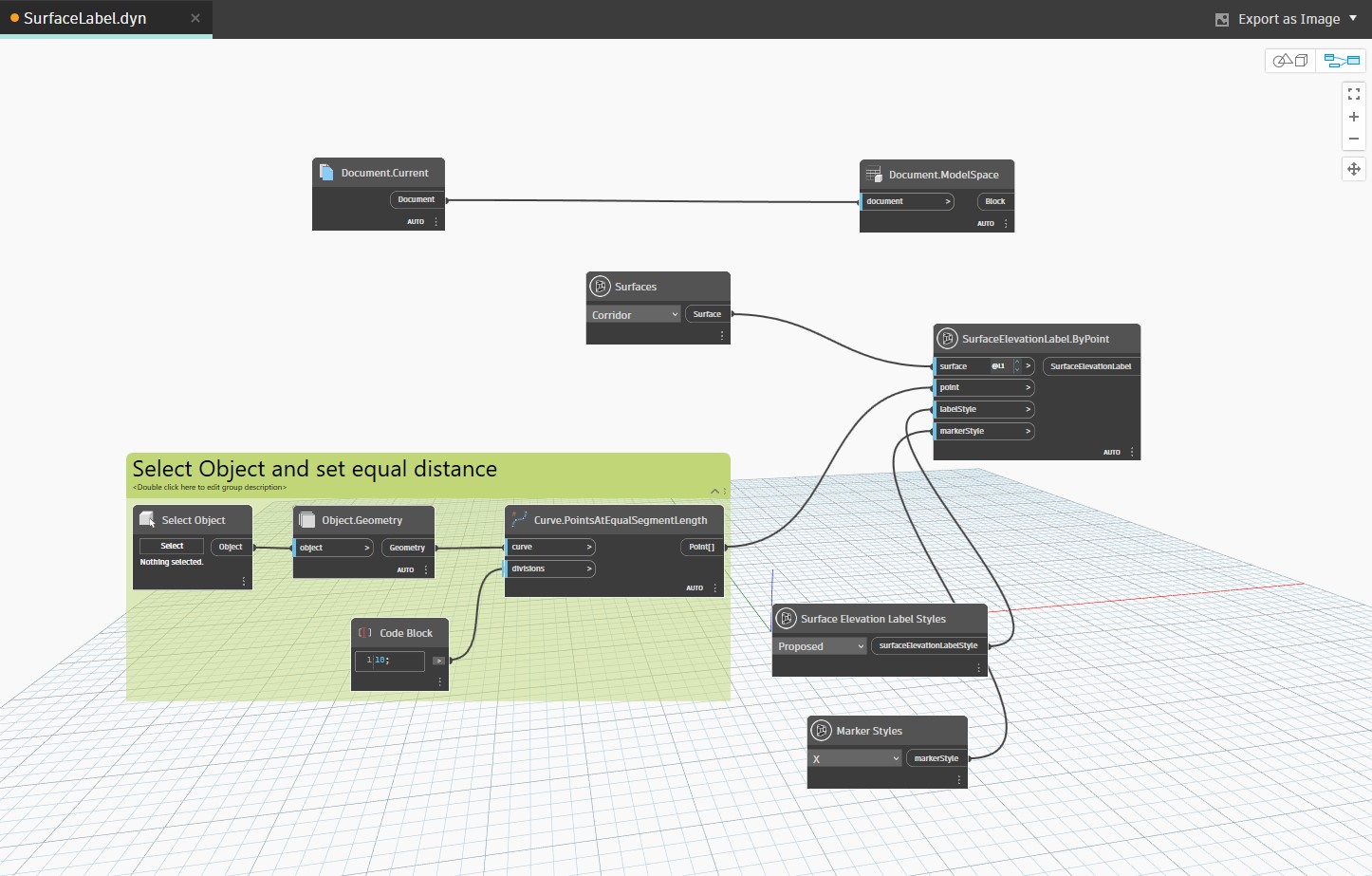This screenshot has width=1372, height=876.
Task: Zoom out using the minus icon
Action: (x=1354, y=139)
